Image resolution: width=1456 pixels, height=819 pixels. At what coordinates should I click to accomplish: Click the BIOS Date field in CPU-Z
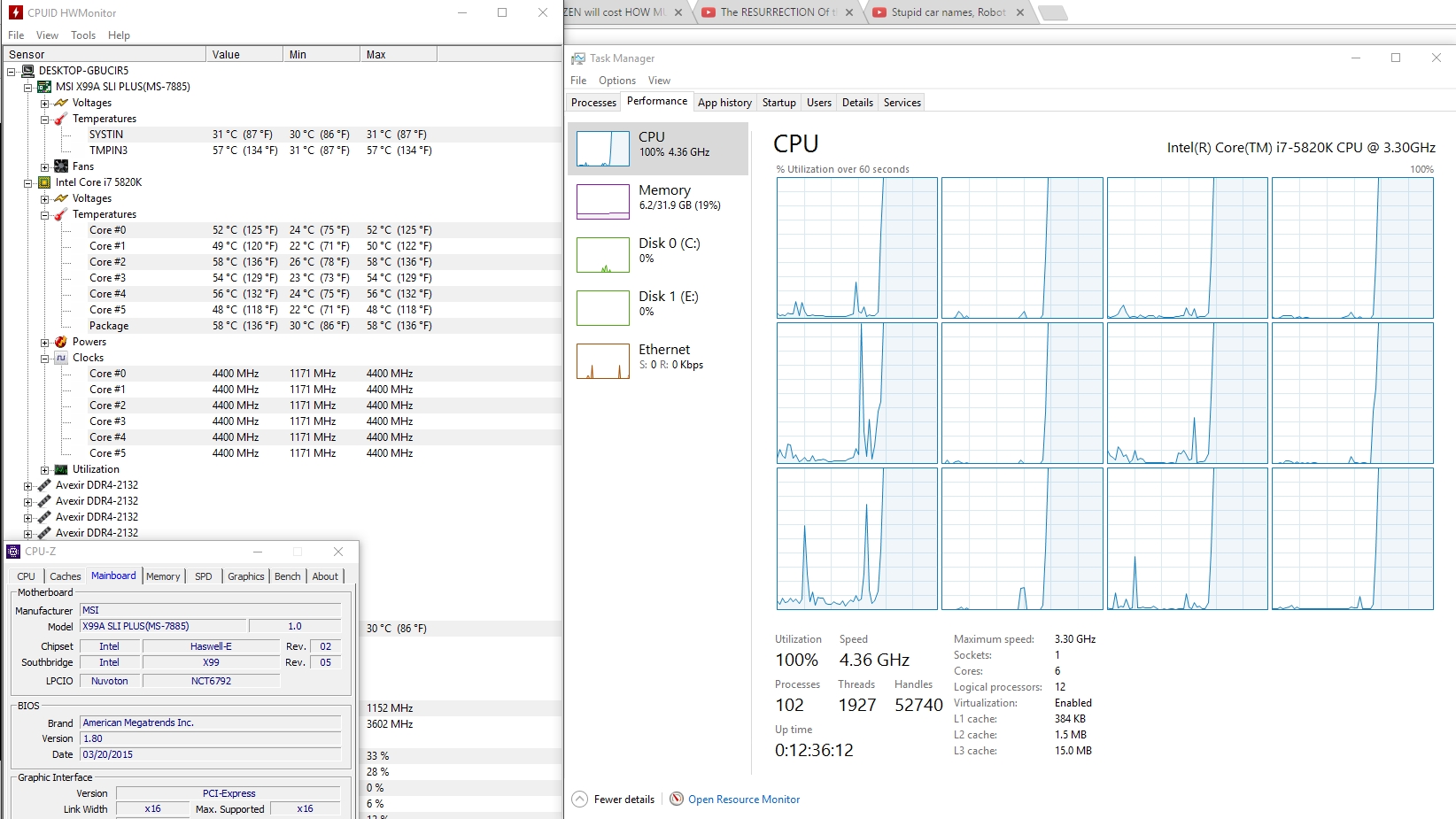[211, 754]
